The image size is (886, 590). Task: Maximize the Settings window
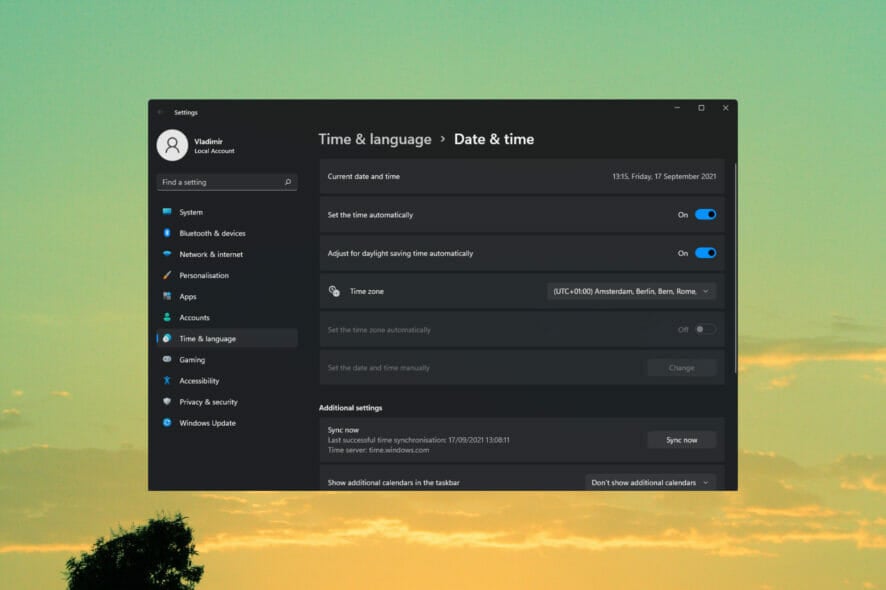(701, 107)
